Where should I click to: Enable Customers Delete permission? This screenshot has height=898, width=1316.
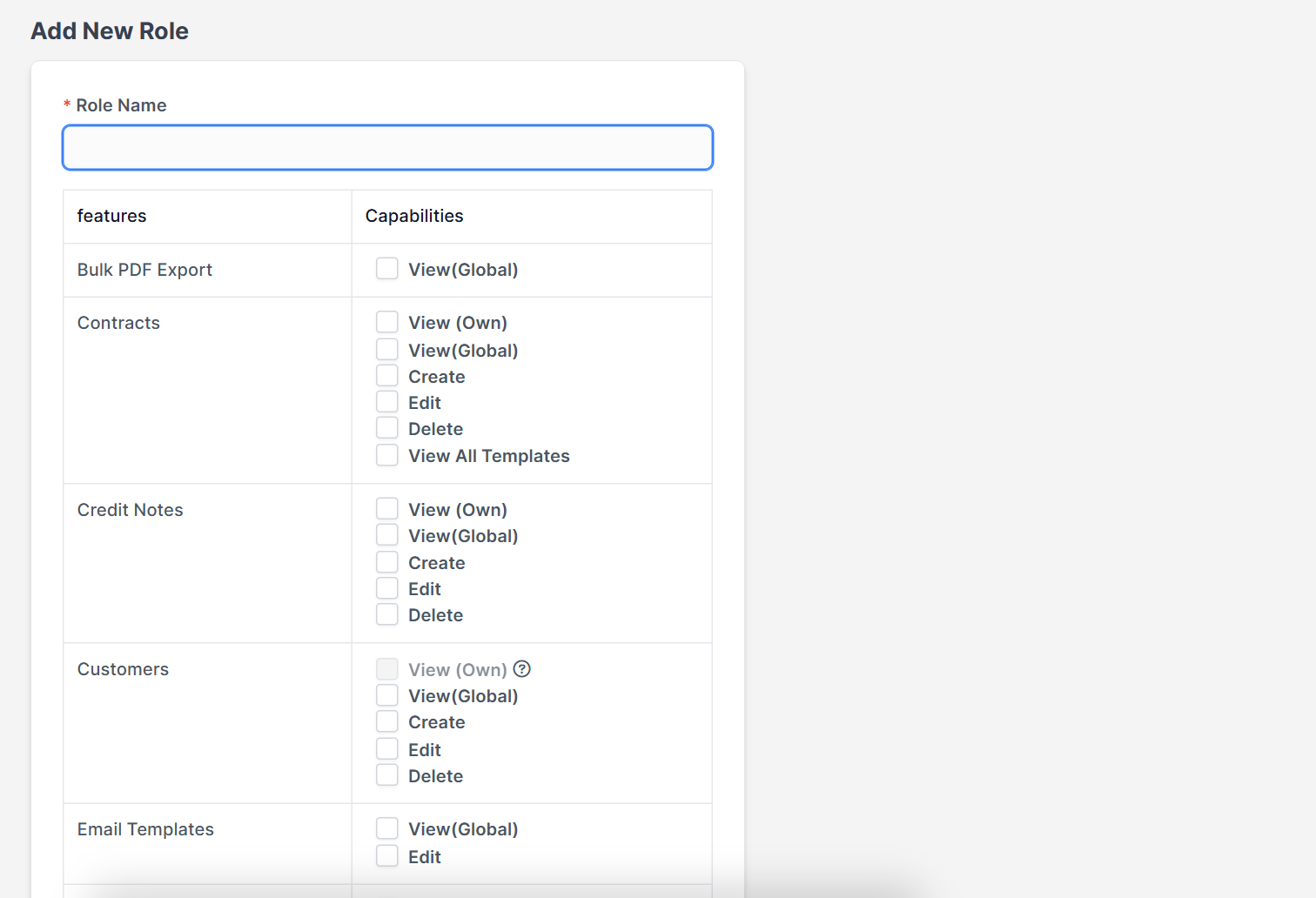387,774
